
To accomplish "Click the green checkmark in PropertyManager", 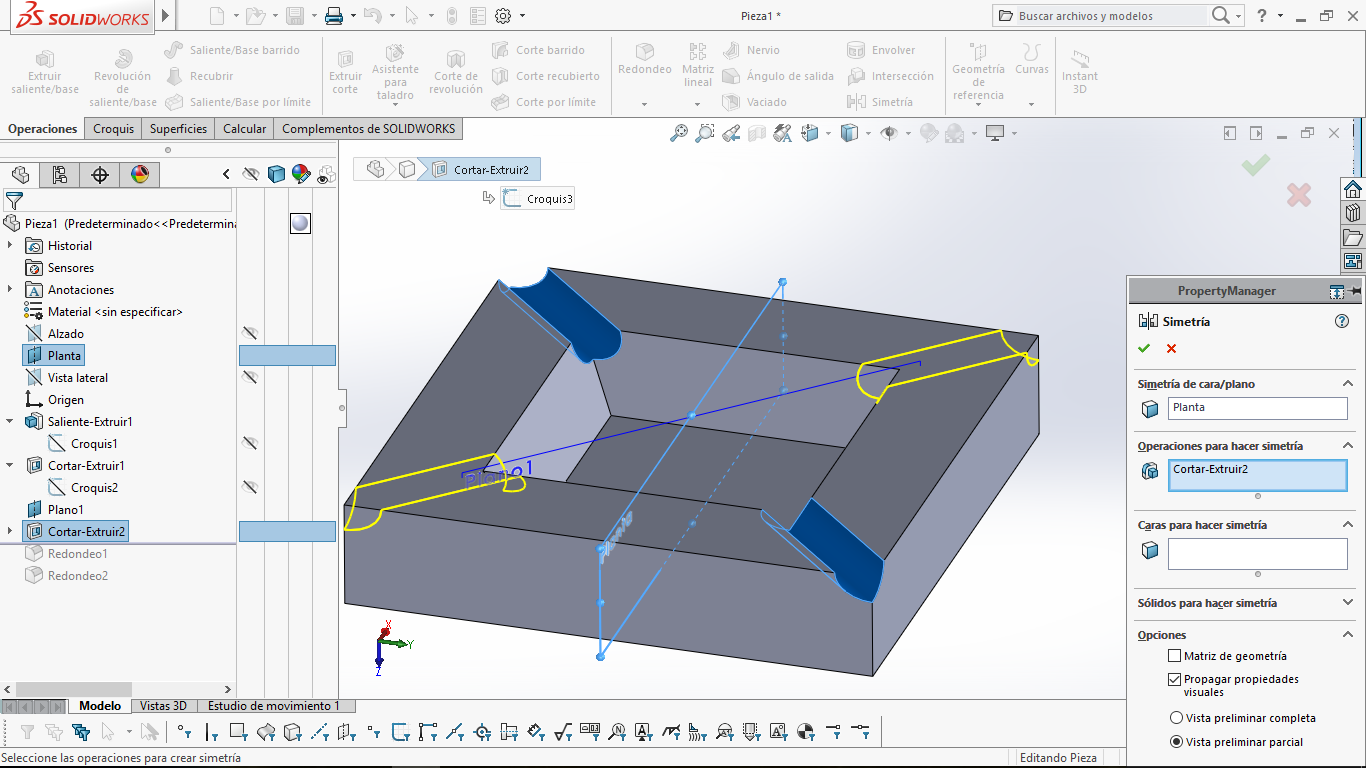I will coord(1144,348).
